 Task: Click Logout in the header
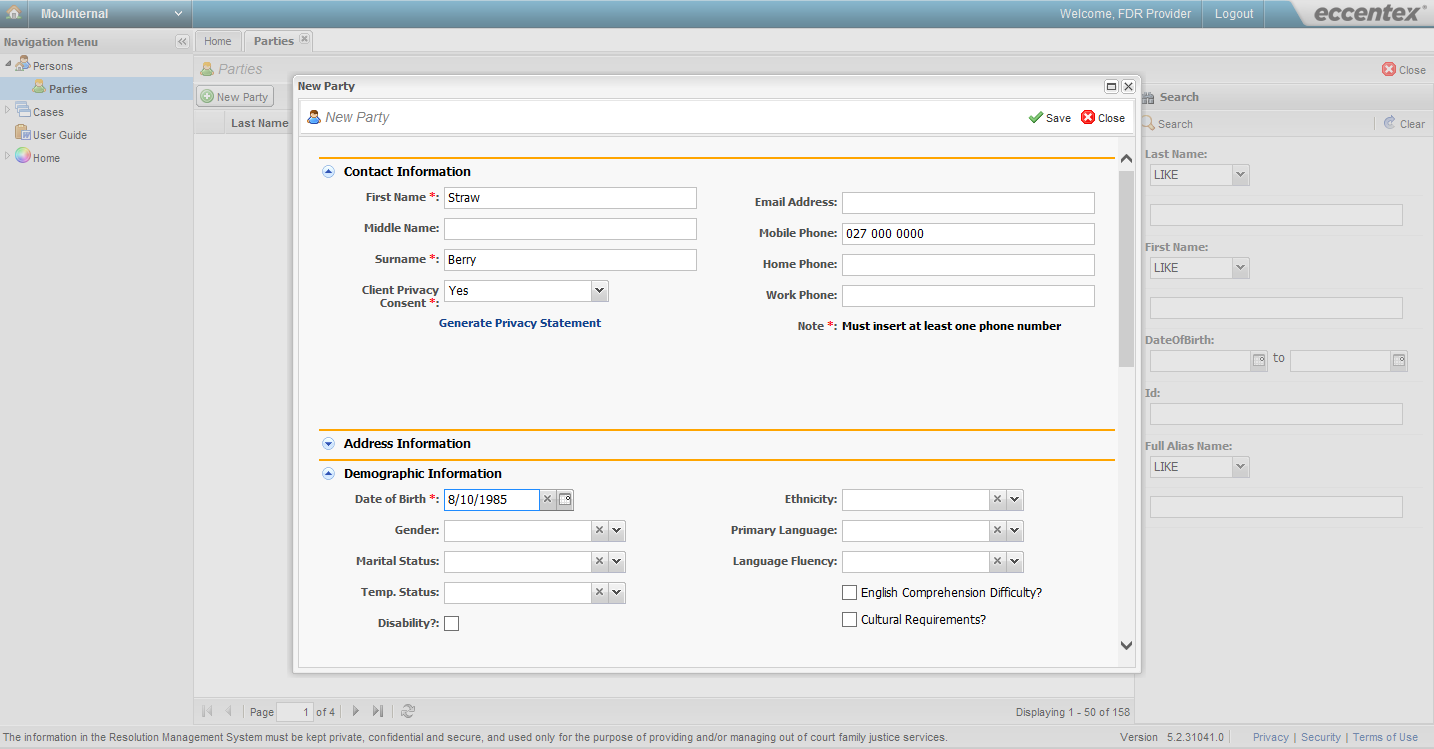[1234, 14]
